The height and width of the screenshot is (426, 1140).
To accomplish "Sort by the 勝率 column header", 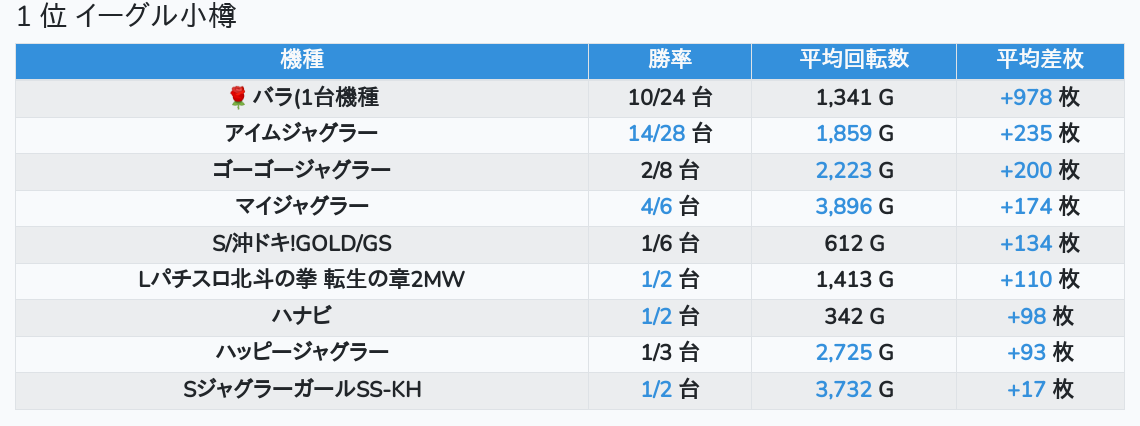I will [670, 60].
